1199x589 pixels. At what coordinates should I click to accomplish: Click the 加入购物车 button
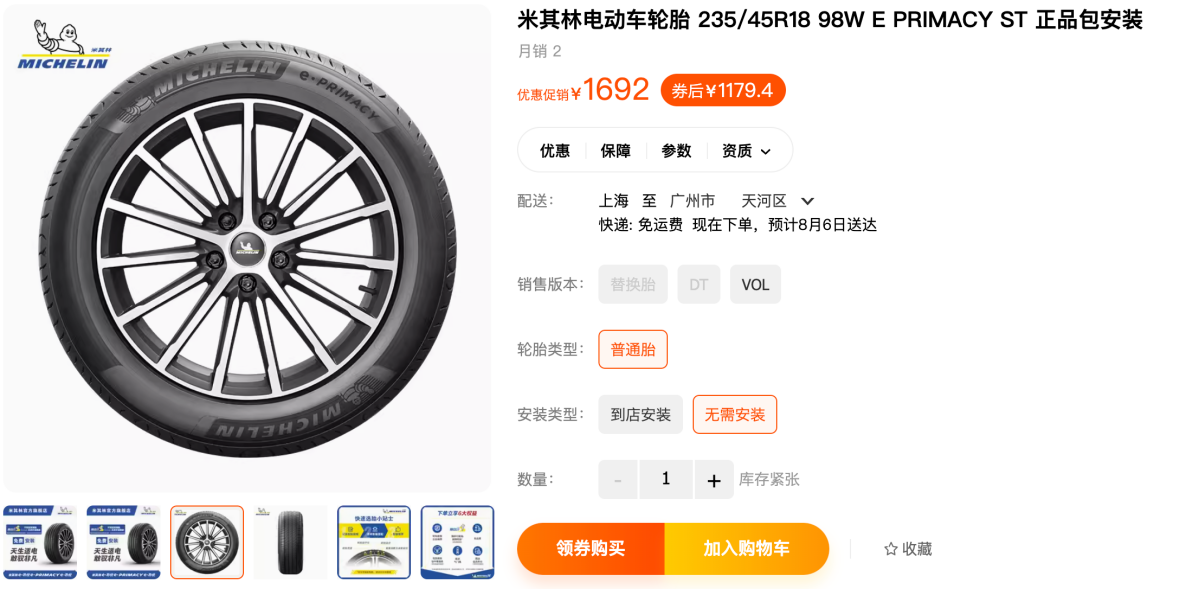click(x=747, y=548)
